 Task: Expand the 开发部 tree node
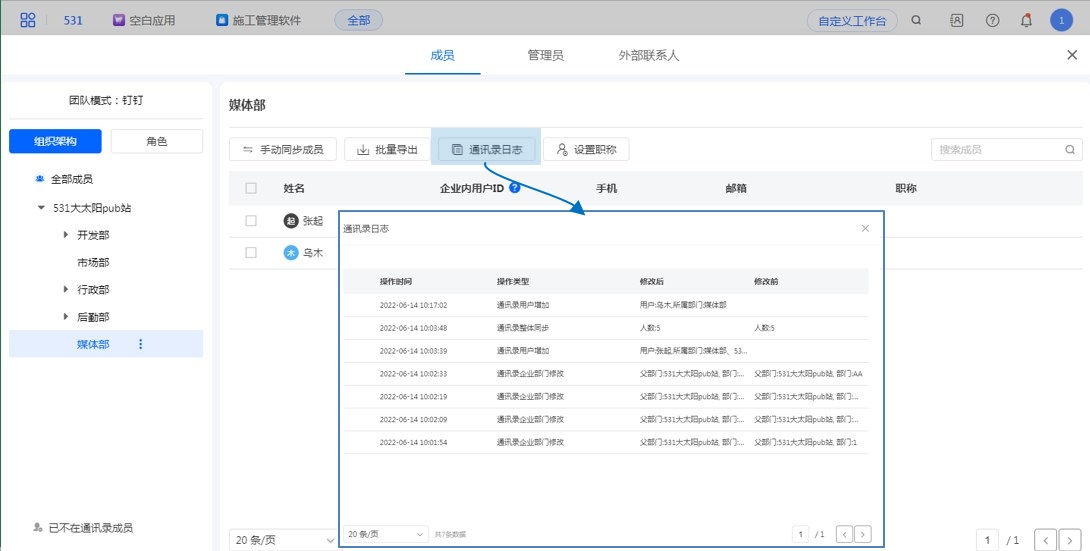(66, 235)
